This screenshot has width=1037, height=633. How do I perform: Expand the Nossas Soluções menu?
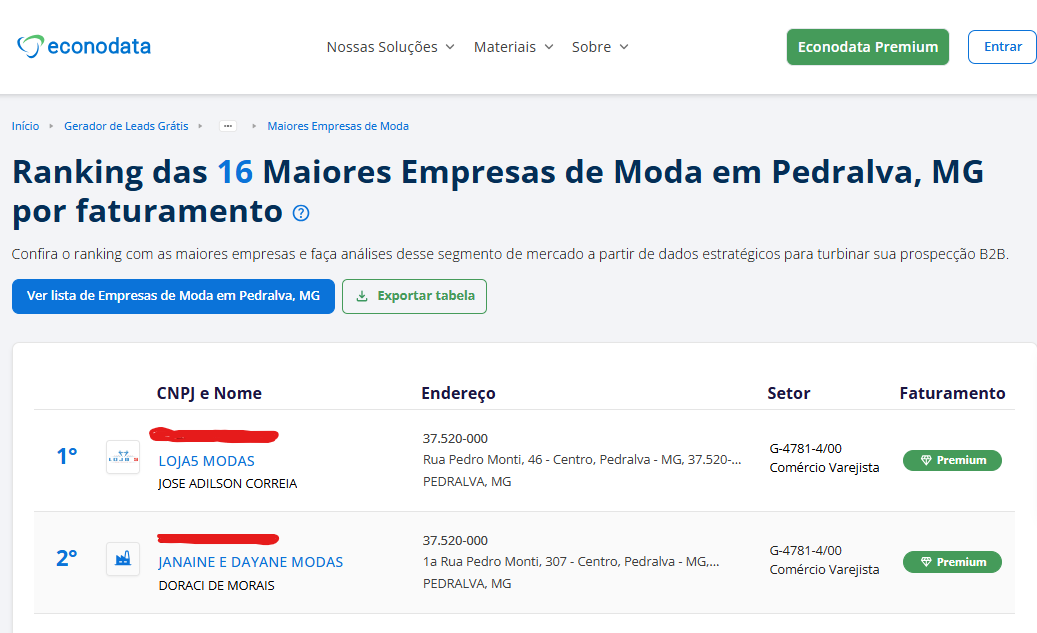[390, 47]
